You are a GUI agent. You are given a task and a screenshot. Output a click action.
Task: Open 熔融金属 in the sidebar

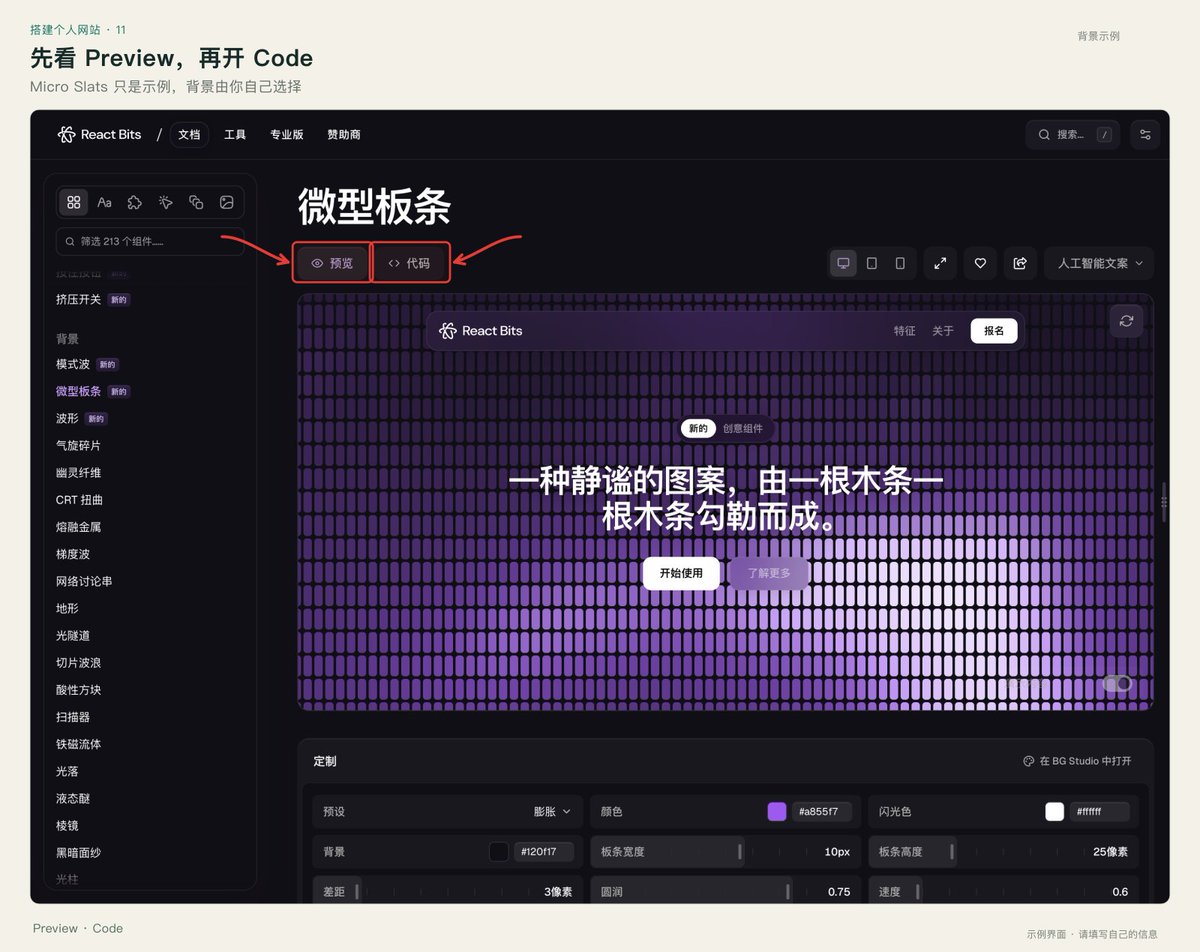tap(78, 526)
